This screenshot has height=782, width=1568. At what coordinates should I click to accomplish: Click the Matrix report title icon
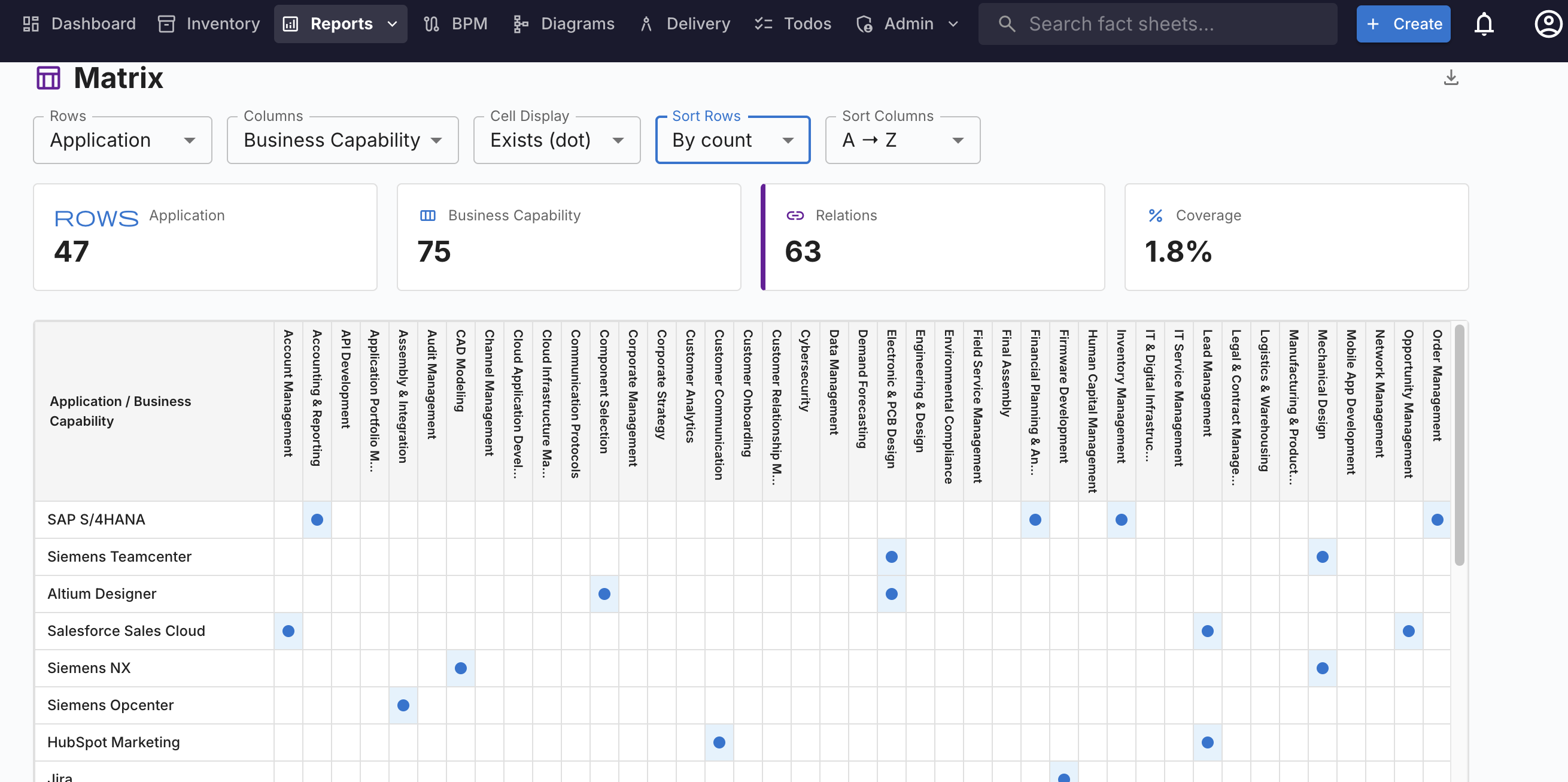pos(48,78)
